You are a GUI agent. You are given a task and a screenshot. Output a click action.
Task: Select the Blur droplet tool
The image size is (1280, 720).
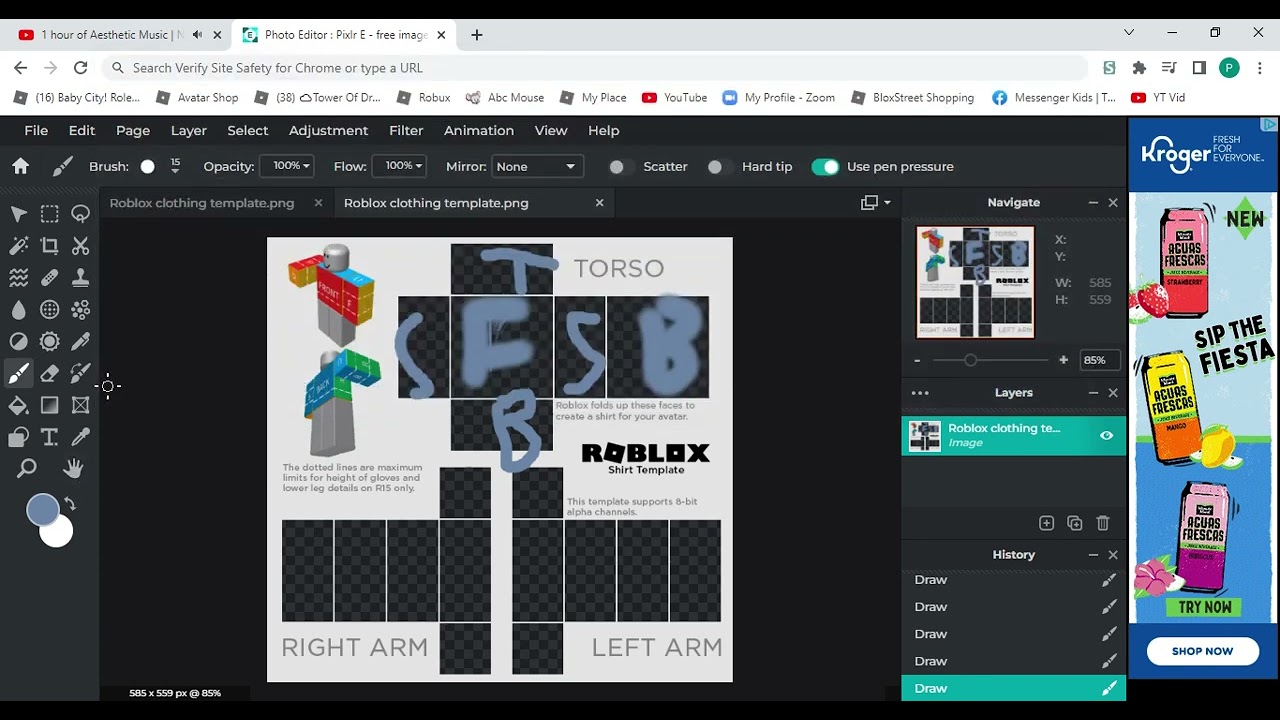pos(18,310)
